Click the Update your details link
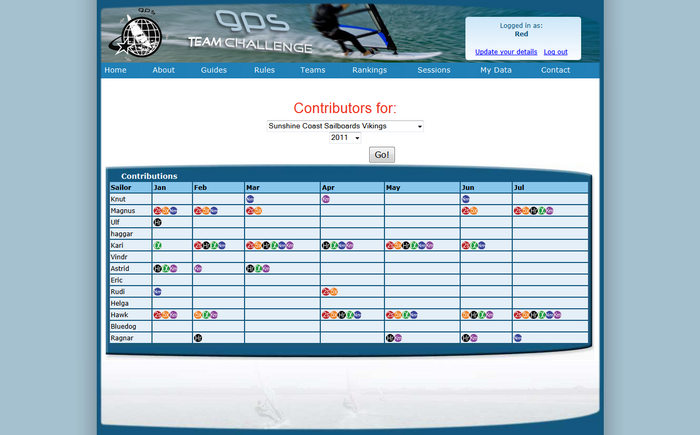 pyautogui.click(x=506, y=52)
